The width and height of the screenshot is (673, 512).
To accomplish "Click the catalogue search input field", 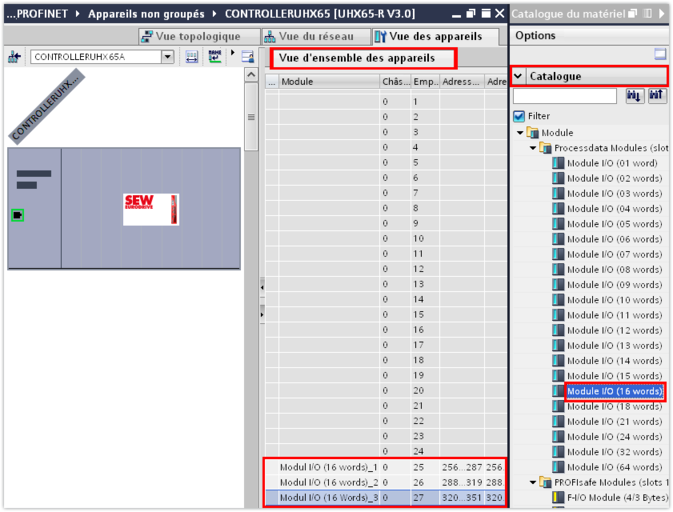I will pos(564,96).
